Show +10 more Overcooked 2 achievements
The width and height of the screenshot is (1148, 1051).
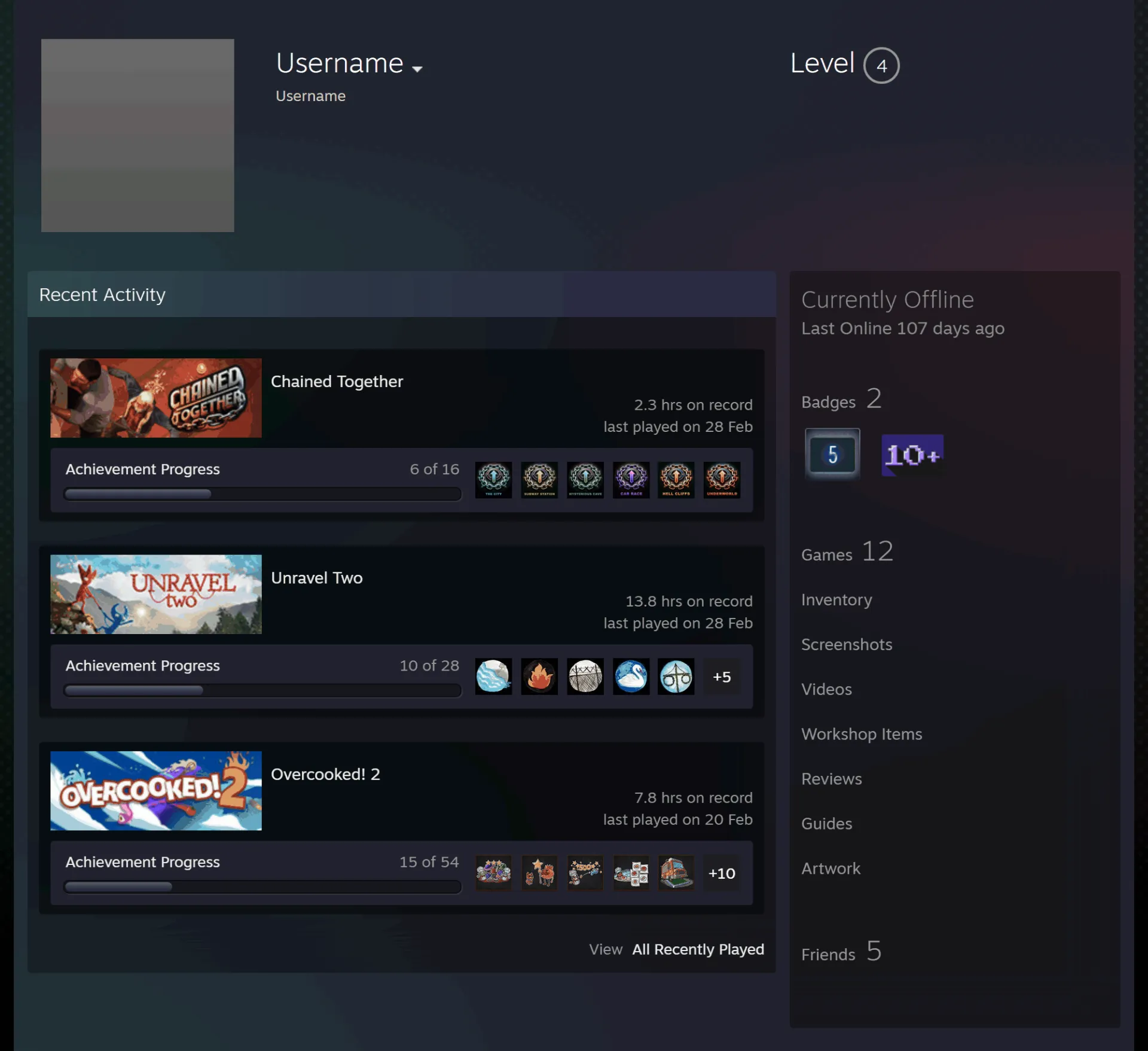pyautogui.click(x=722, y=873)
